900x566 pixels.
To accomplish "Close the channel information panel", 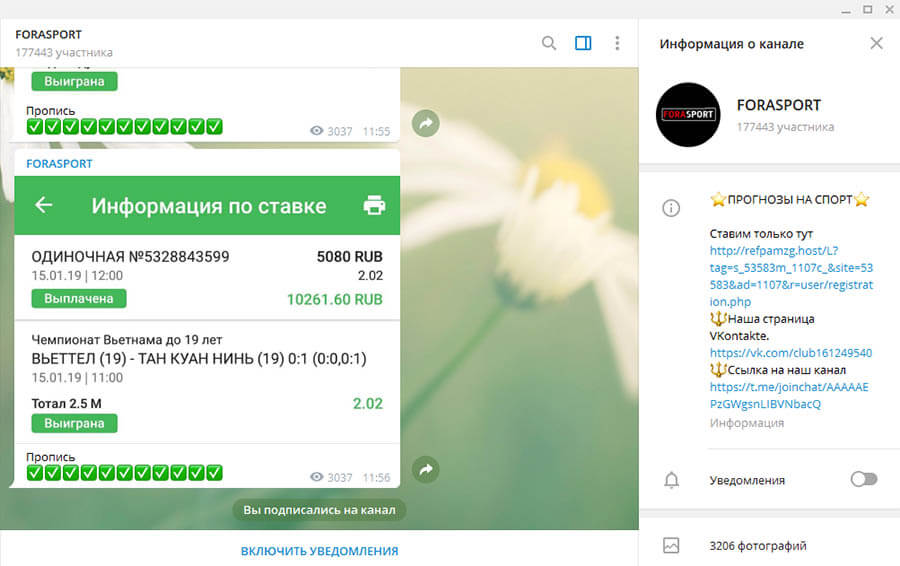I will point(876,43).
